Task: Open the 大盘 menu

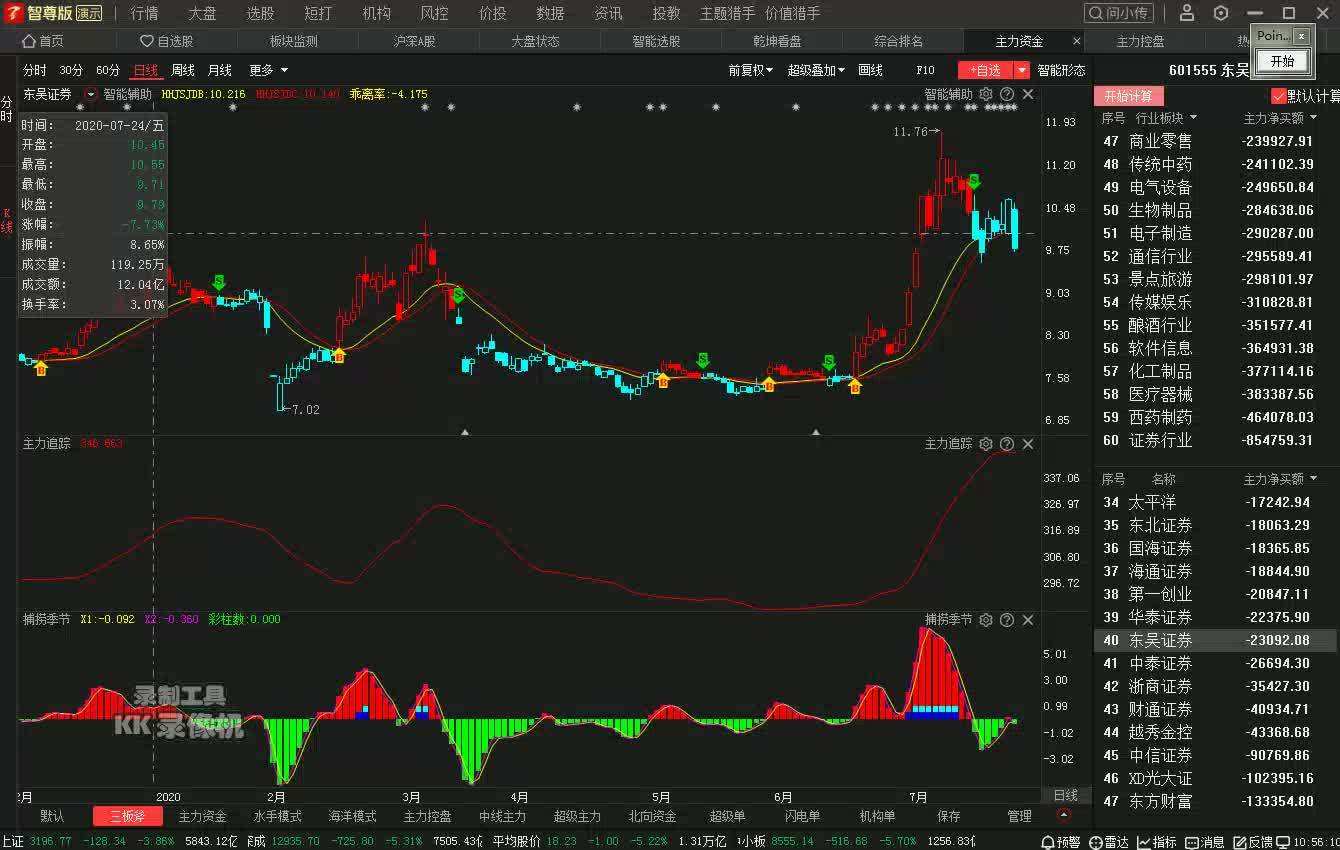Action: tap(202, 13)
